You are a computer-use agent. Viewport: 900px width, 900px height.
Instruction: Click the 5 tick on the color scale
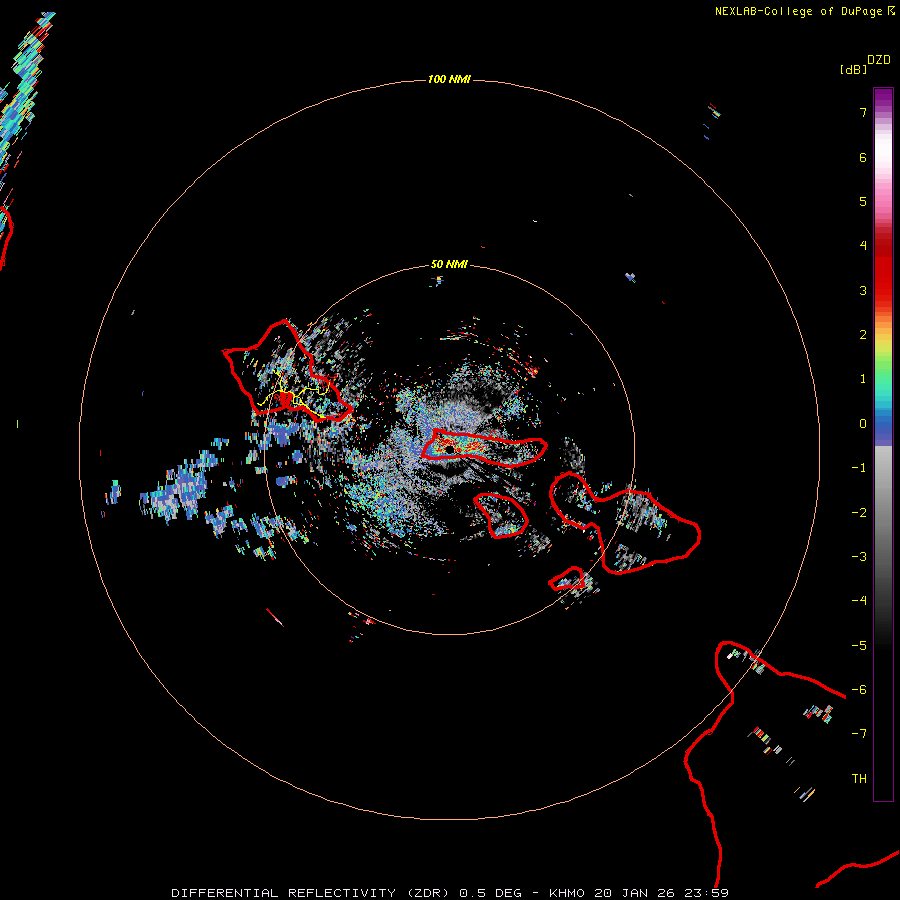click(863, 201)
